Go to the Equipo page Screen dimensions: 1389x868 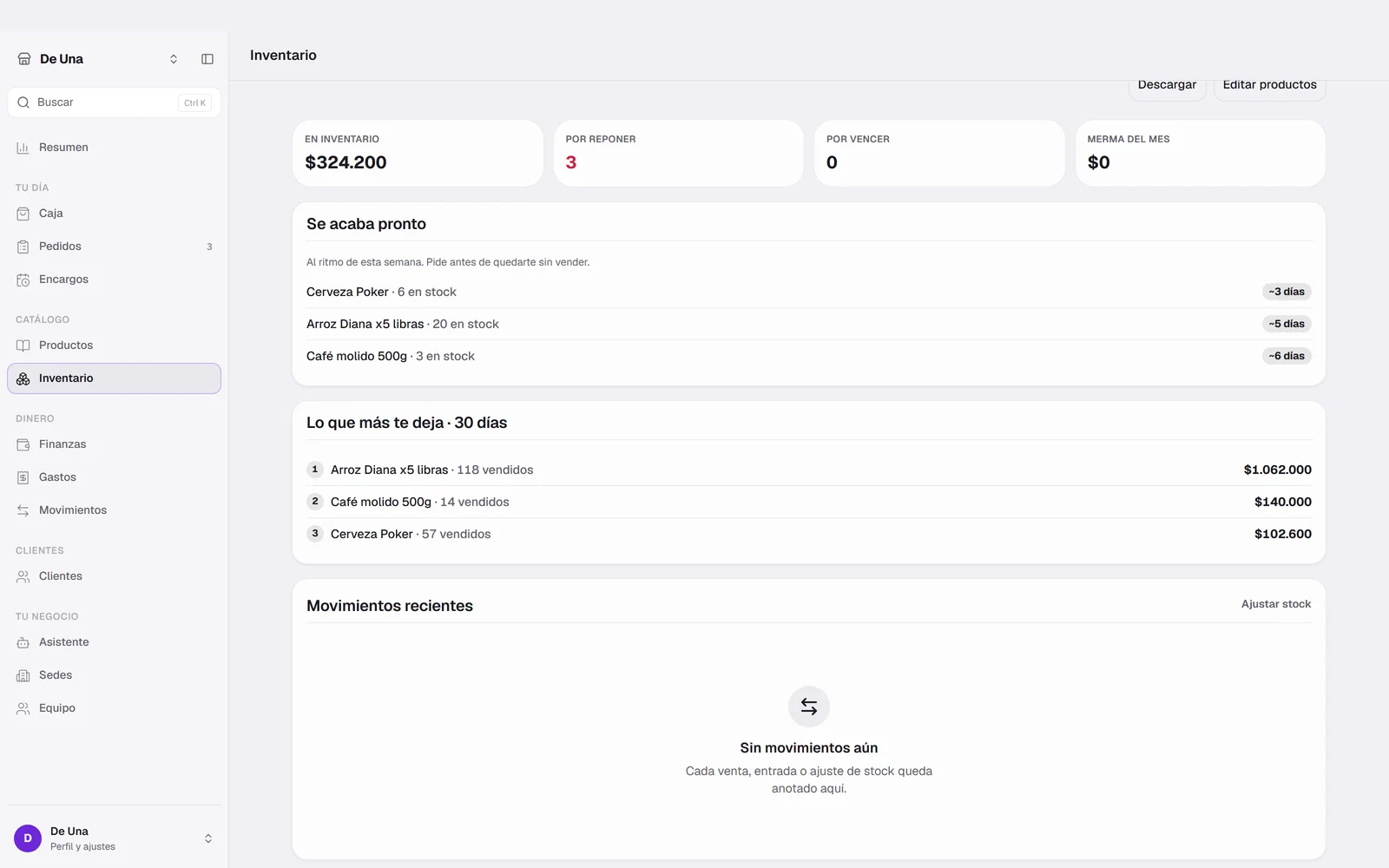pyautogui.click(x=114, y=708)
